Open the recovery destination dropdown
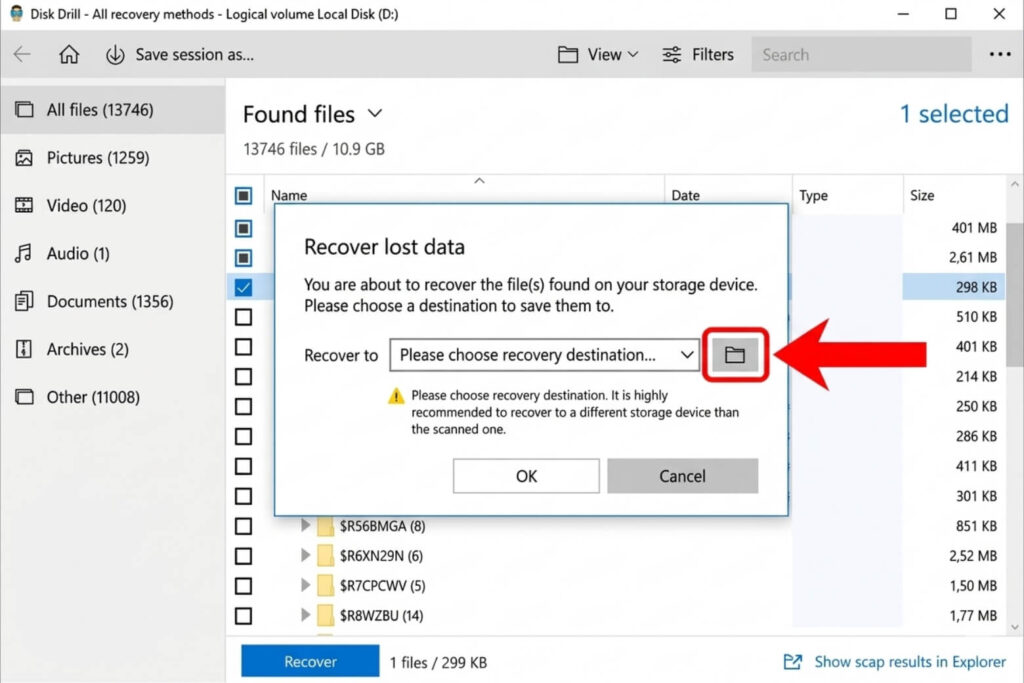The height and width of the screenshot is (683, 1024). pyautogui.click(x=544, y=355)
